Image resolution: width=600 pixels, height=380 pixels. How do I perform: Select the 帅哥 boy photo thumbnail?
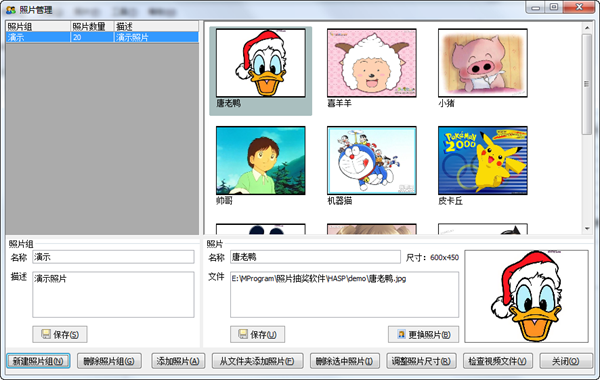(x=261, y=161)
